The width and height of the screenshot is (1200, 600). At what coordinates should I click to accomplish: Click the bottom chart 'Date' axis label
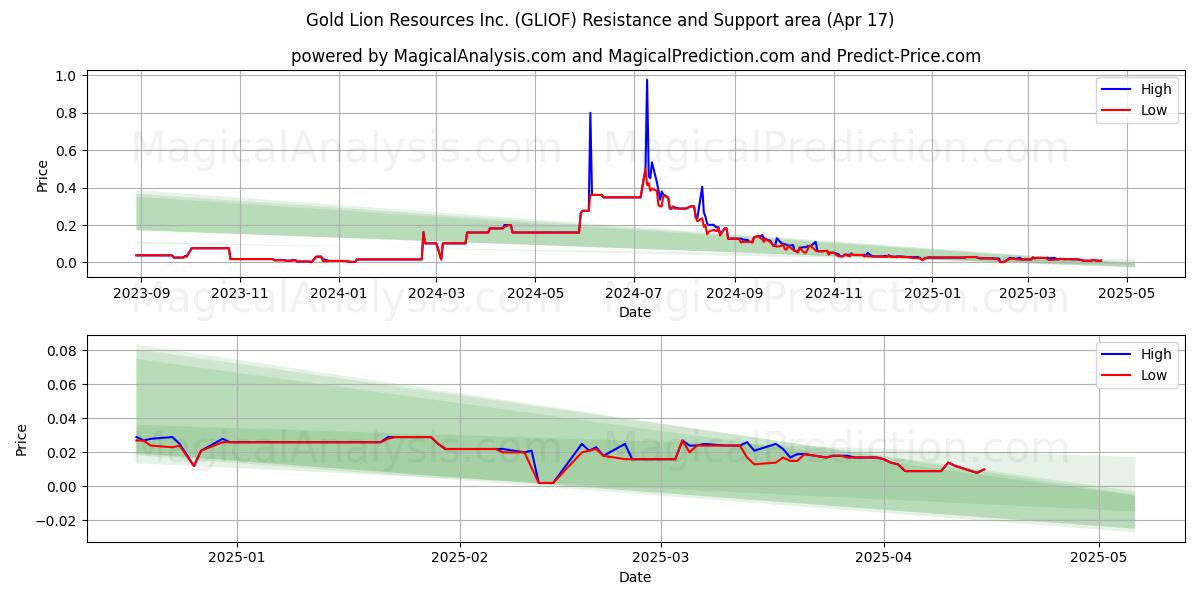click(x=635, y=577)
